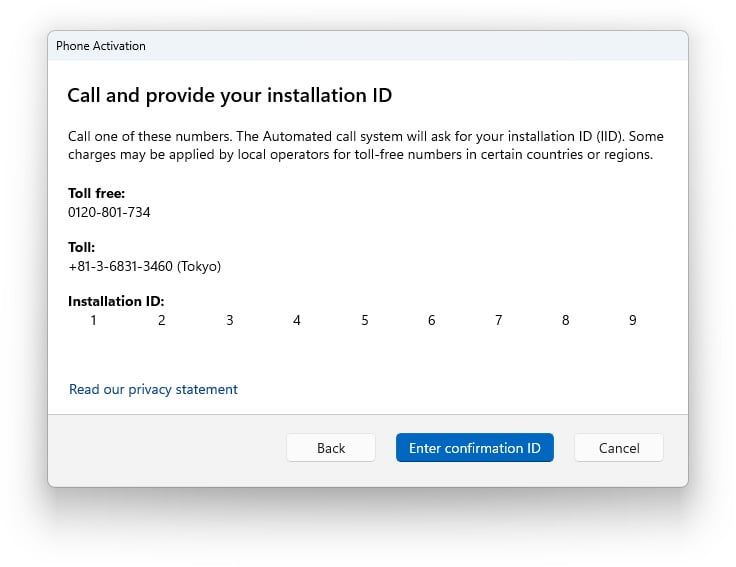The height and width of the screenshot is (567, 736).
Task: Click the heading Call and provide your installation ID
Action: pos(229,96)
